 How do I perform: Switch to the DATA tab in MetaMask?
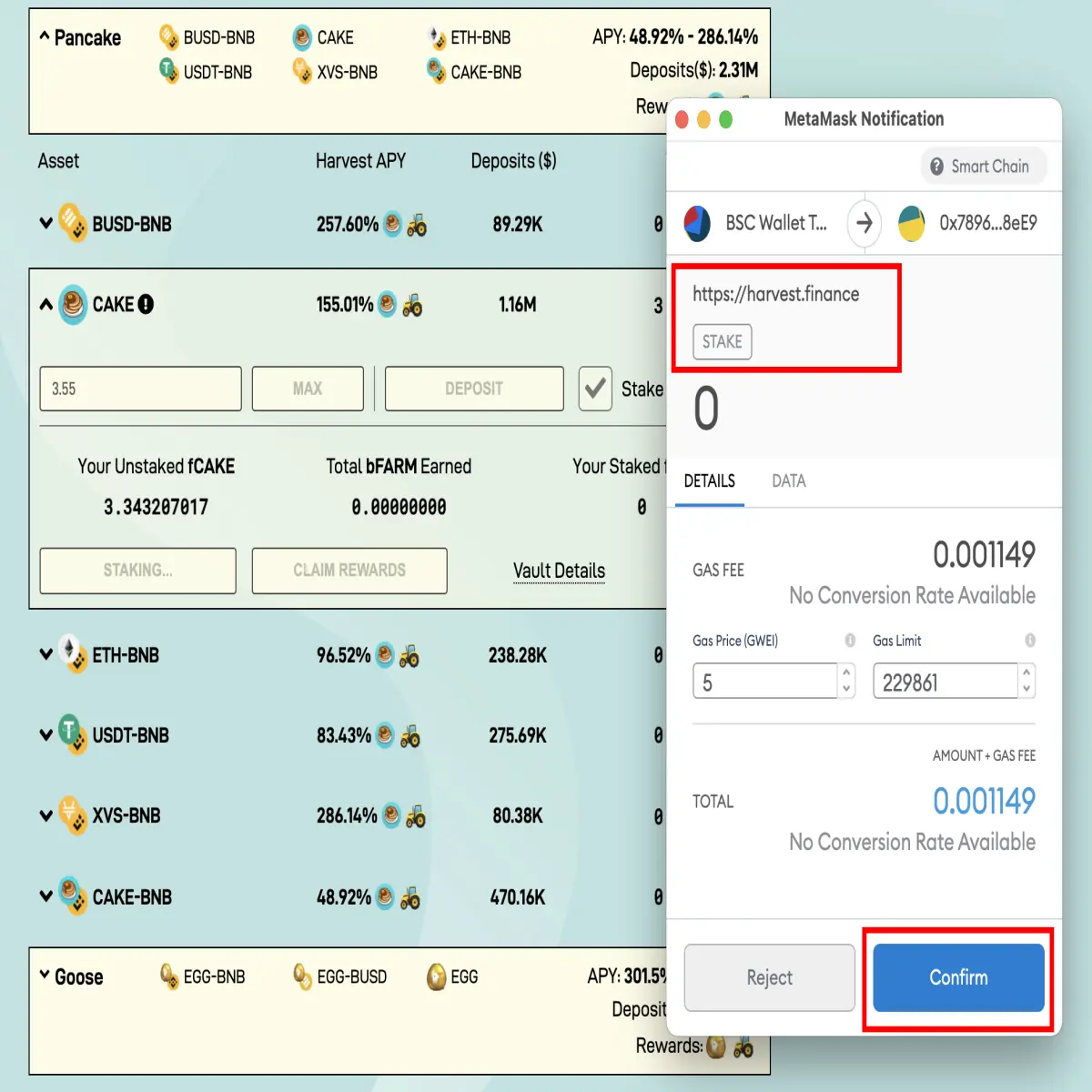pyautogui.click(x=789, y=480)
